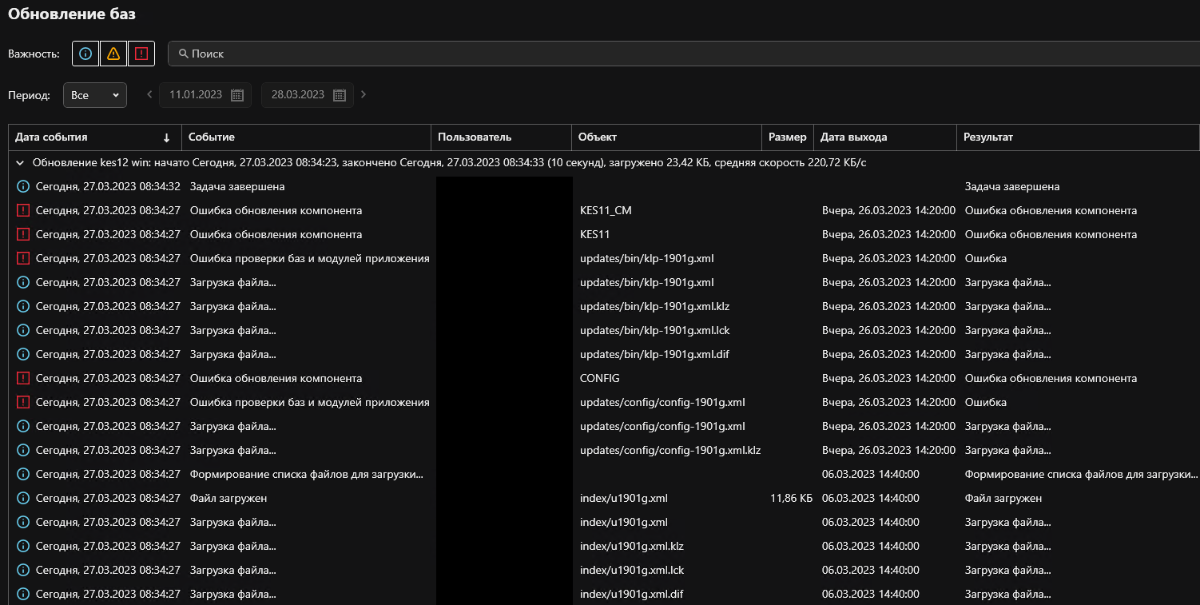Screen dimensions: 1200x605
Task: Collapse the Обновление kes12 win group
Action: (x=21, y=162)
